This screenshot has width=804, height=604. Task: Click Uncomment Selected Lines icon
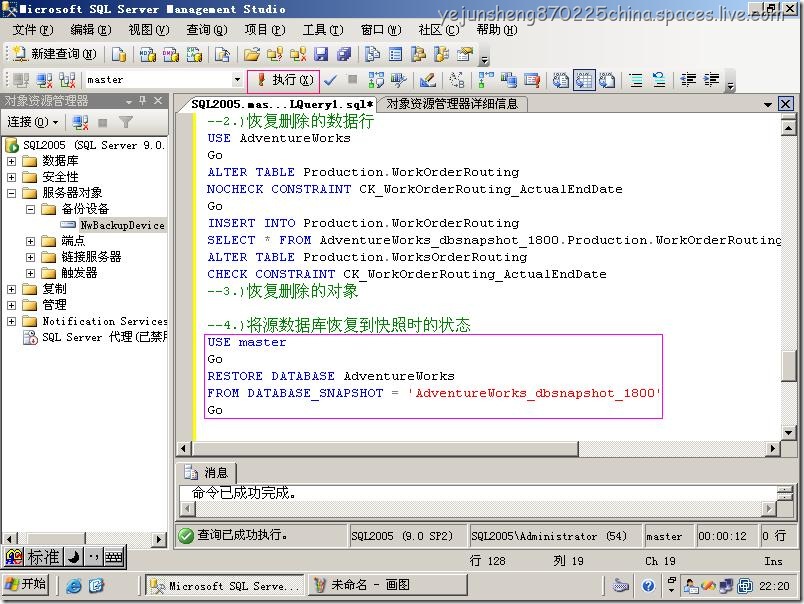pos(659,80)
